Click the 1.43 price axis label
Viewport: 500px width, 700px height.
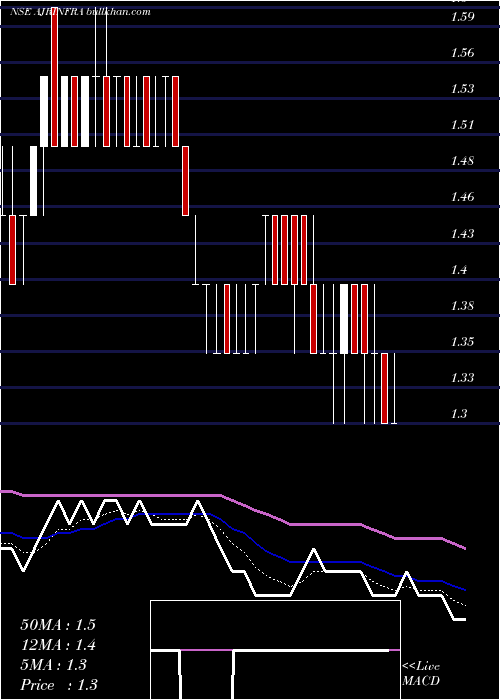click(462, 233)
